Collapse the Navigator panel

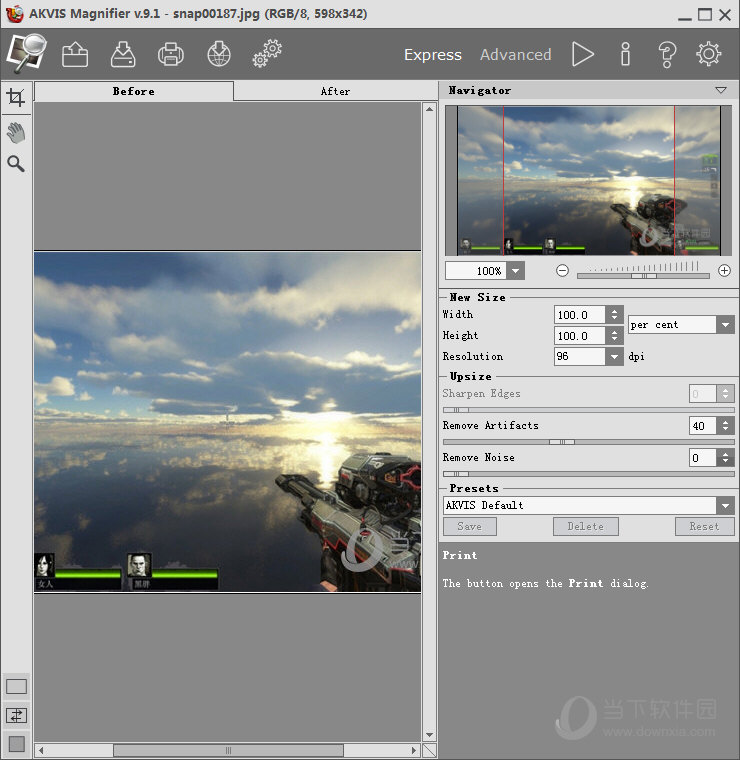click(x=721, y=90)
